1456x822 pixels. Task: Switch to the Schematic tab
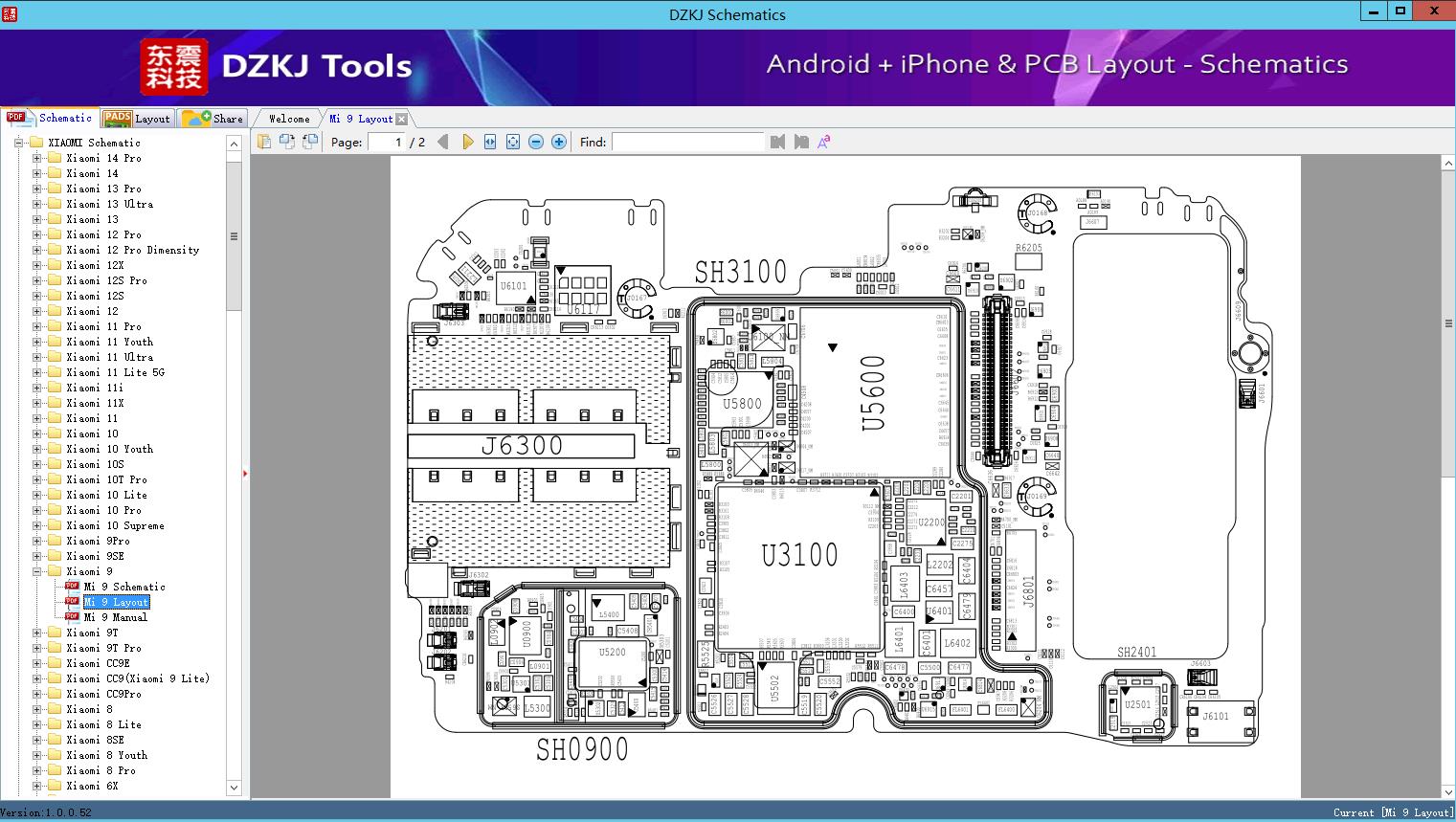pos(50,118)
